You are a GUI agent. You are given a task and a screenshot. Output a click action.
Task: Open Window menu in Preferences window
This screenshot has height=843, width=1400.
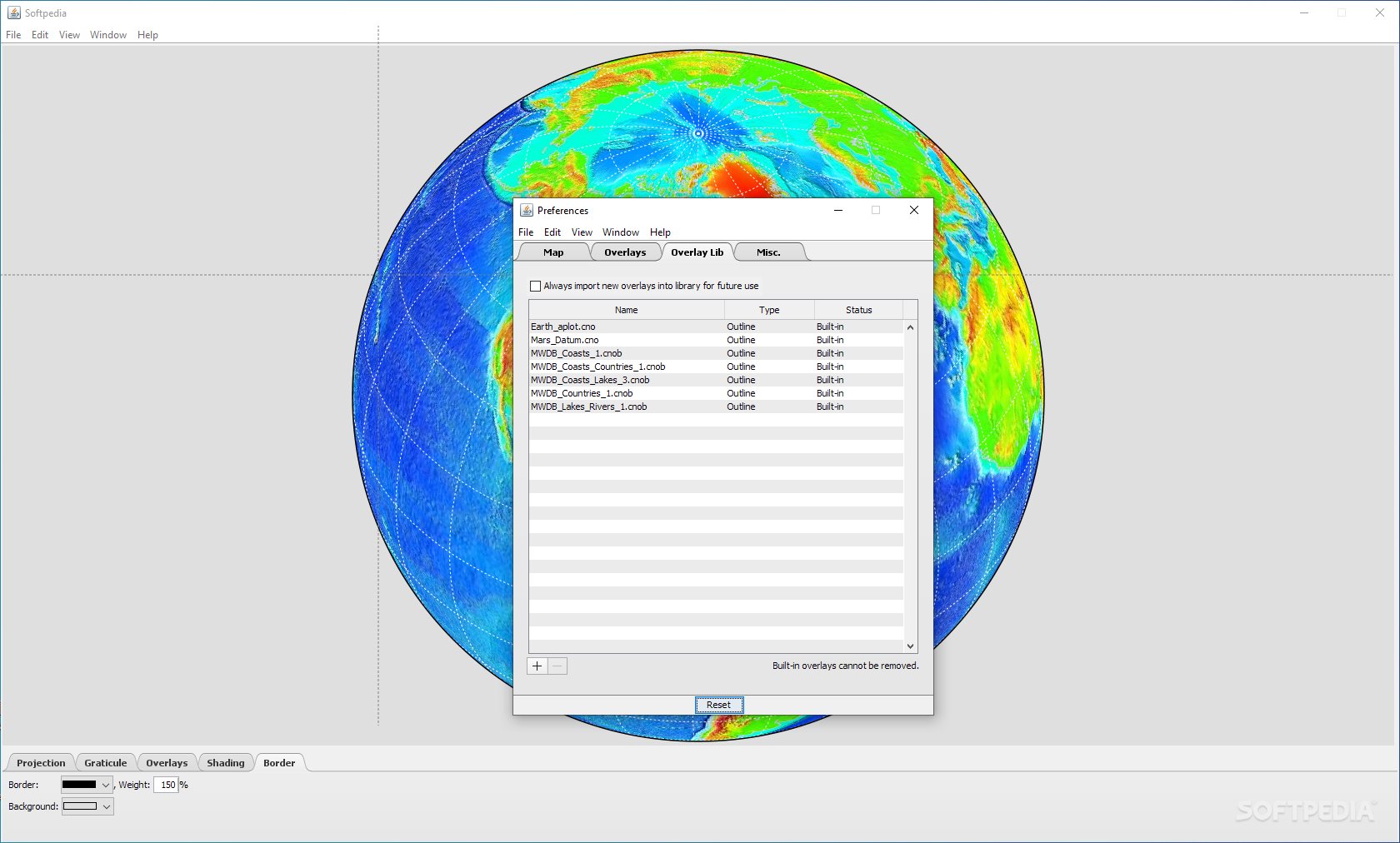[621, 232]
